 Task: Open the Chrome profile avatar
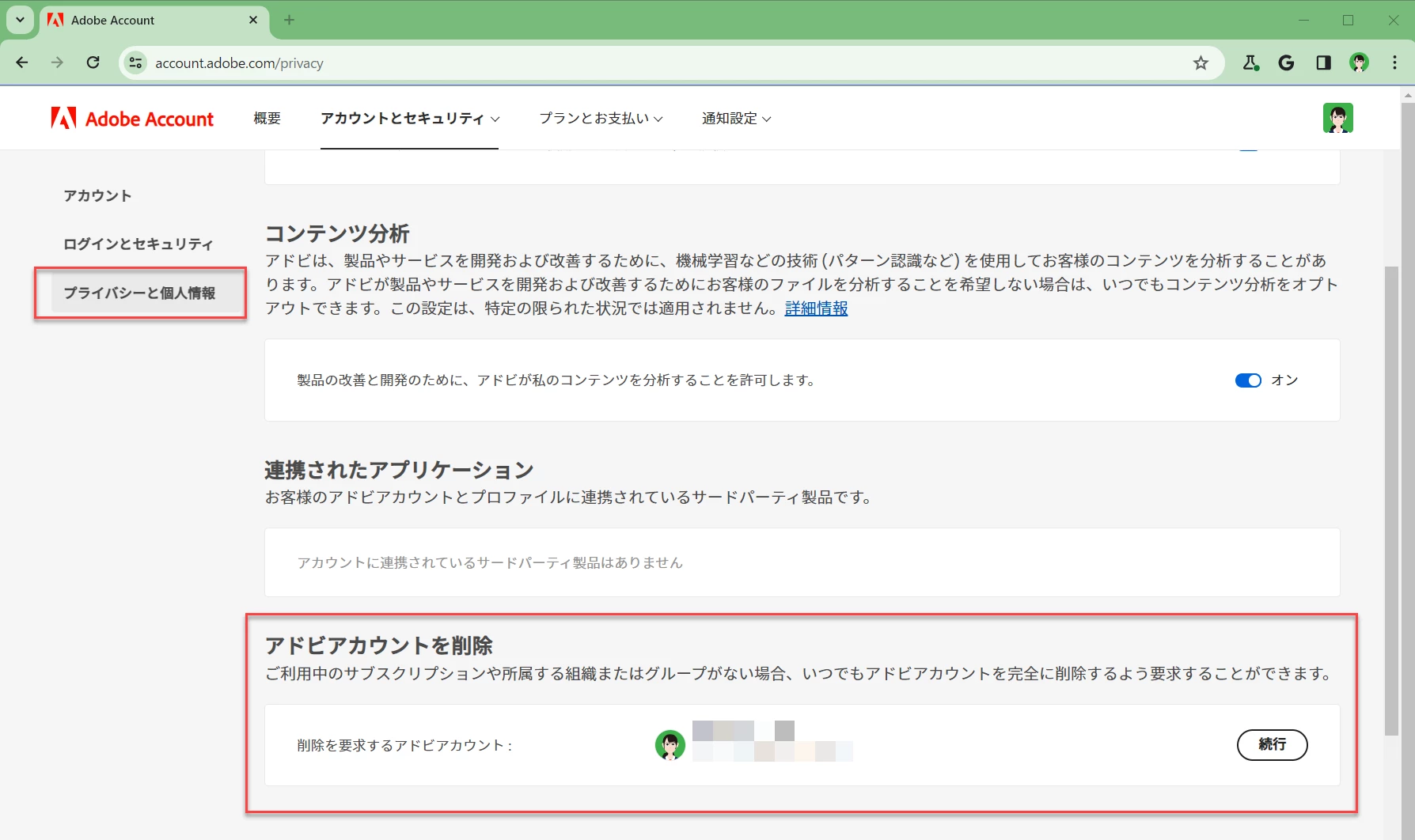[x=1360, y=62]
